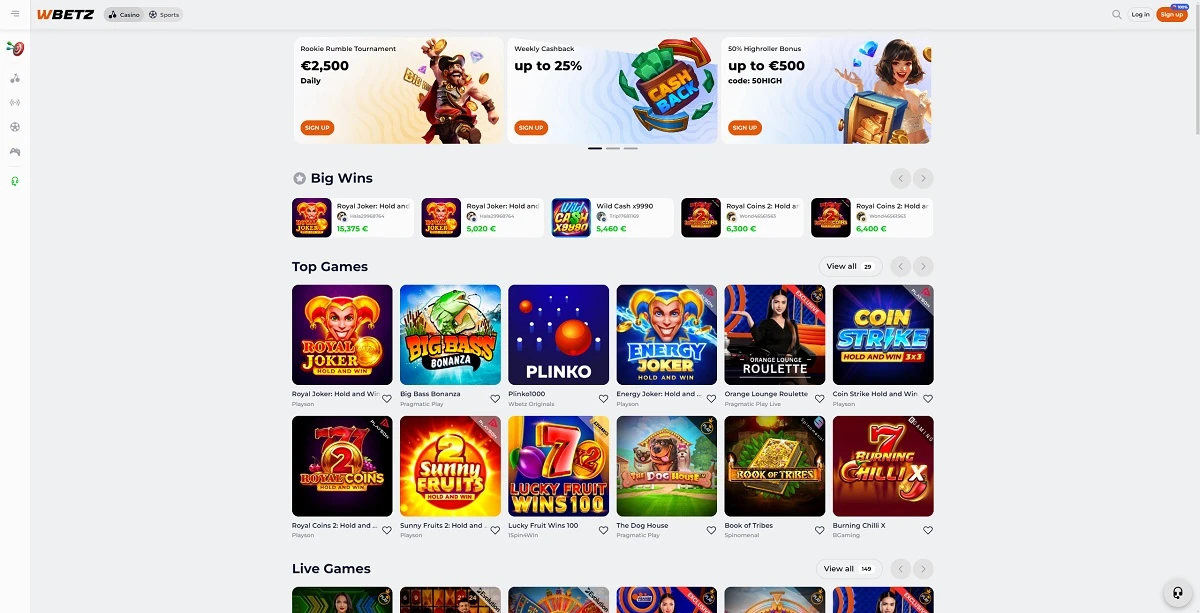Show next Big Wins with right arrow

pos(923,178)
